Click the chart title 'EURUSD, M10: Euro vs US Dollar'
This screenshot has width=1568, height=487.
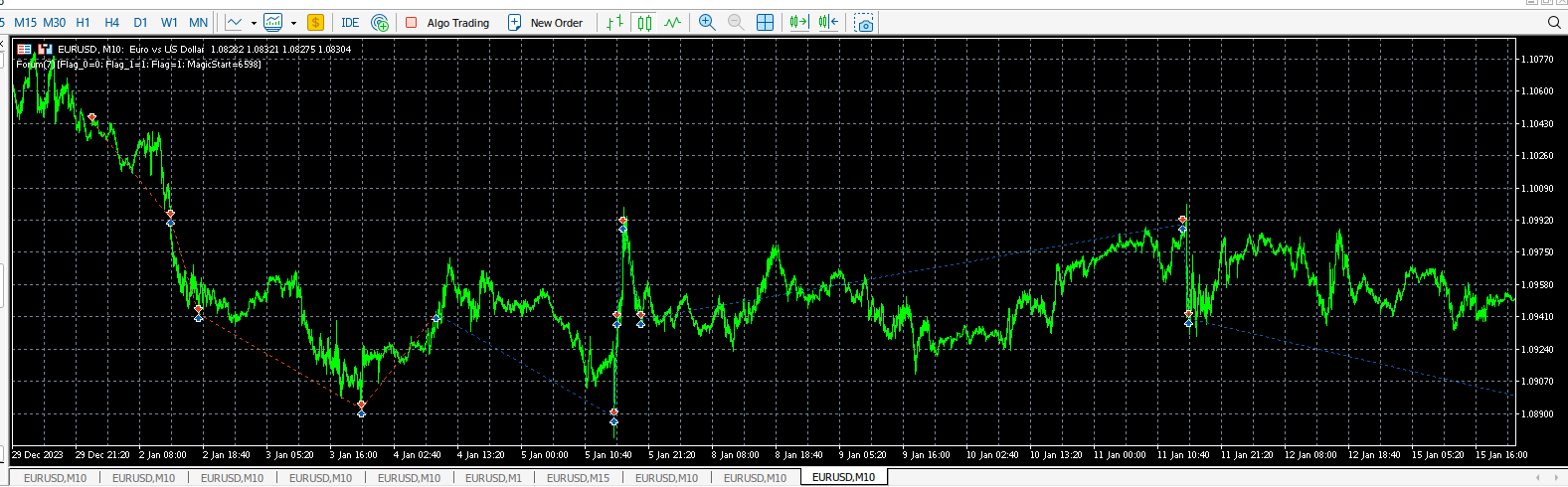(130, 49)
